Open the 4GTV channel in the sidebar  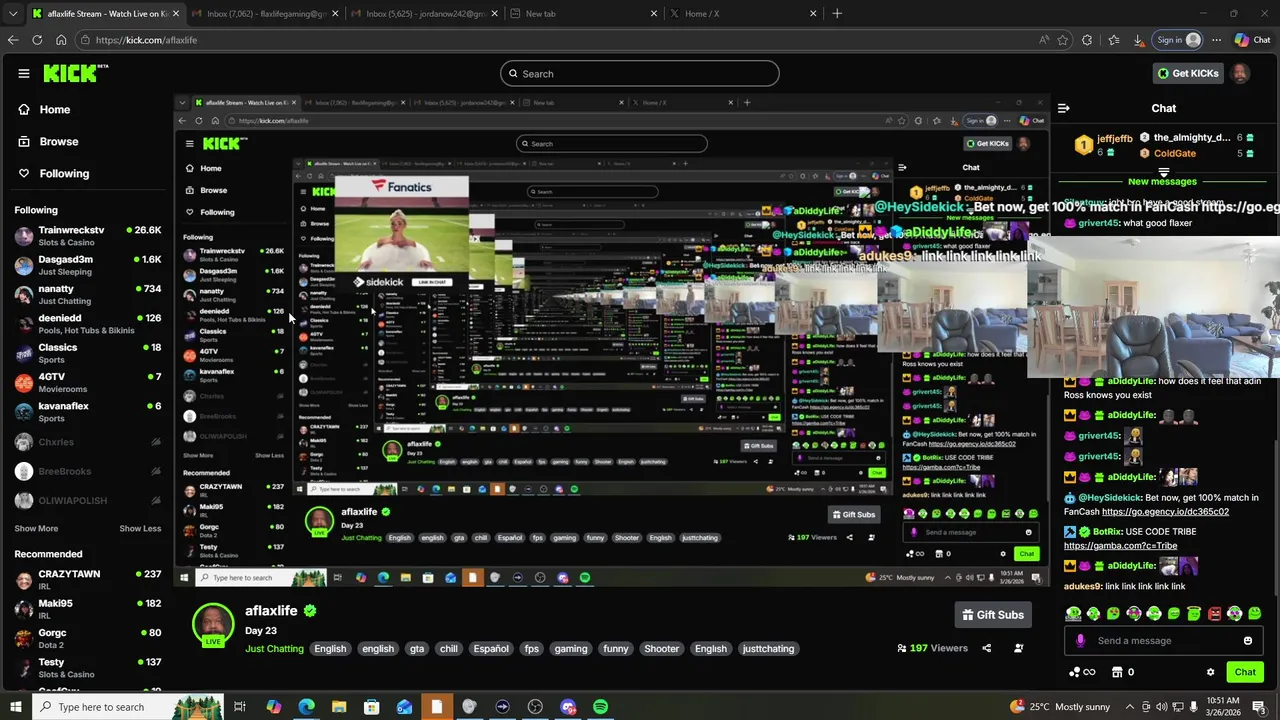point(86,382)
